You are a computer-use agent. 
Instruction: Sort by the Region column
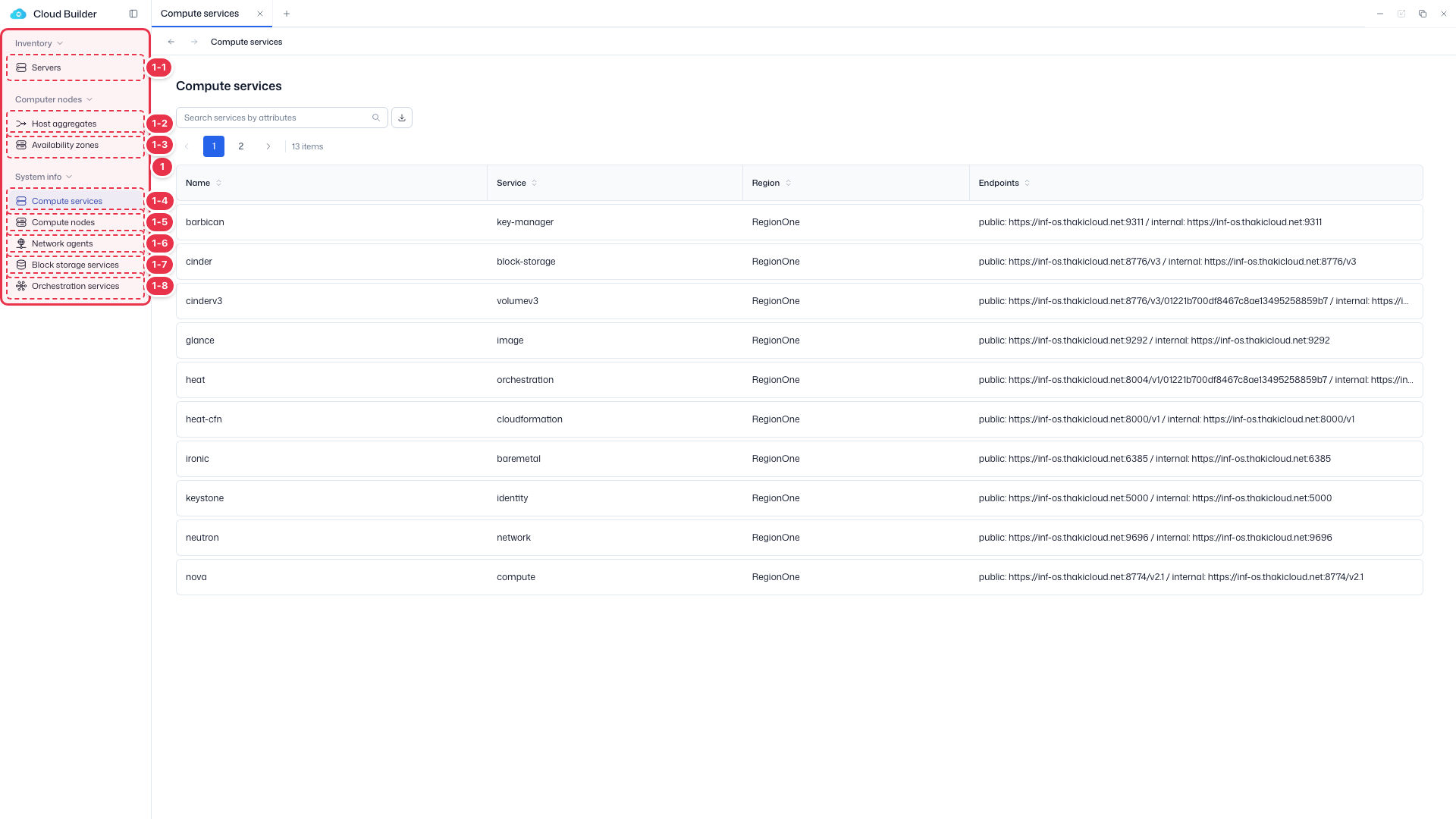788,183
